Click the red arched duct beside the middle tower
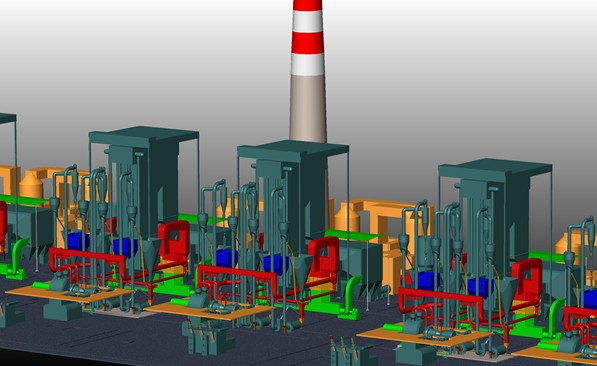The height and width of the screenshot is (366, 597). 324,256
